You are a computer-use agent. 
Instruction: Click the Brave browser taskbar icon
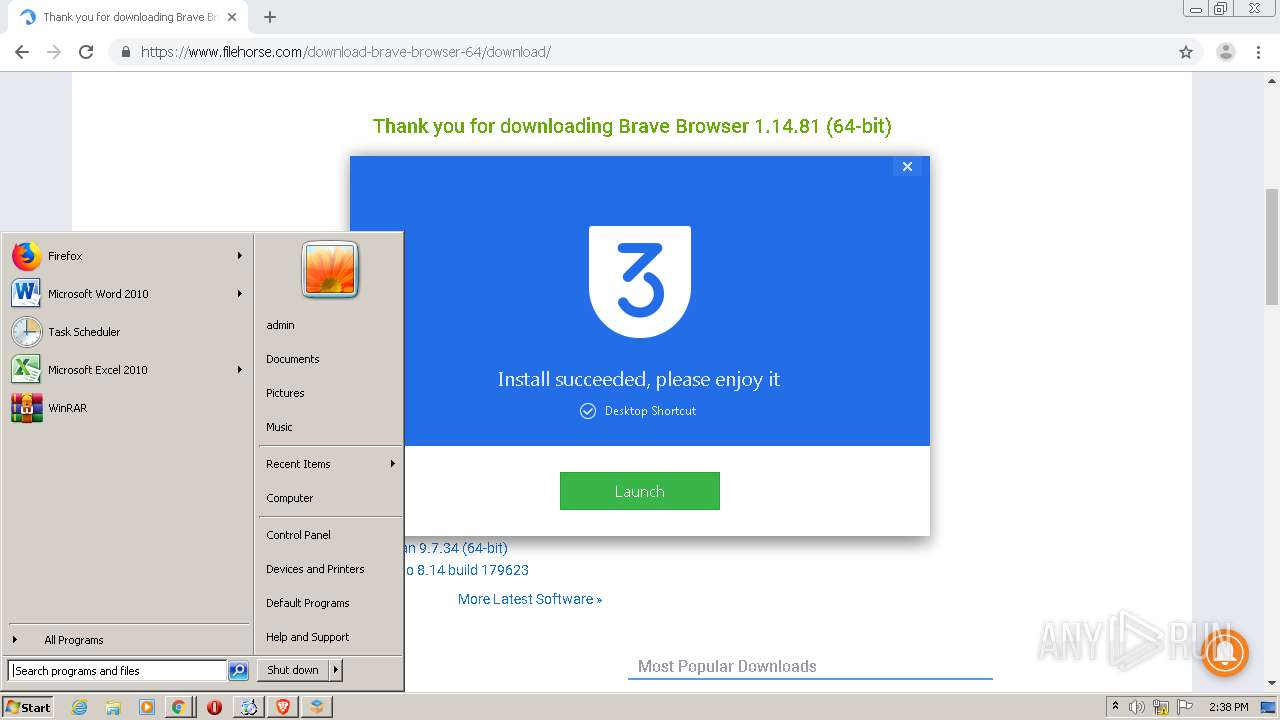click(283, 707)
